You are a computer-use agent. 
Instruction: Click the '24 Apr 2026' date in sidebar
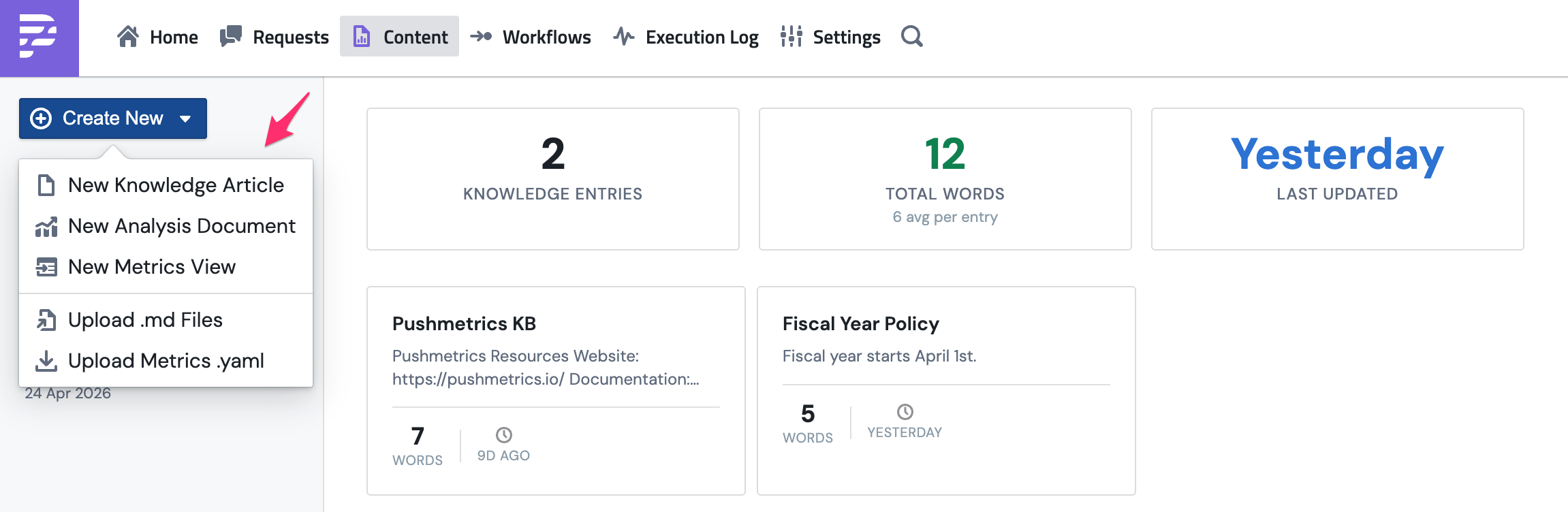68,394
